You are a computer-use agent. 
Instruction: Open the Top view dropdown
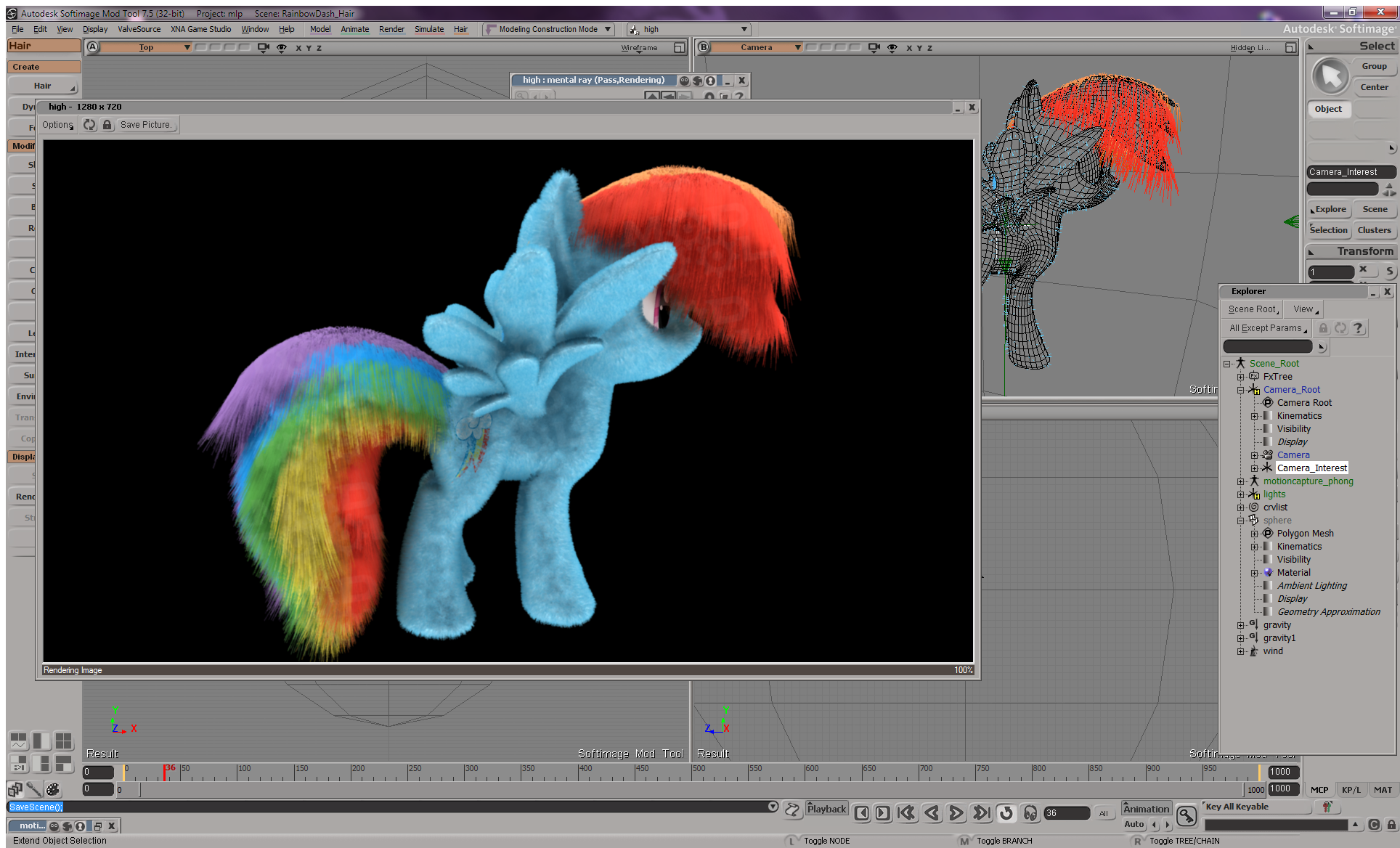coord(146,48)
